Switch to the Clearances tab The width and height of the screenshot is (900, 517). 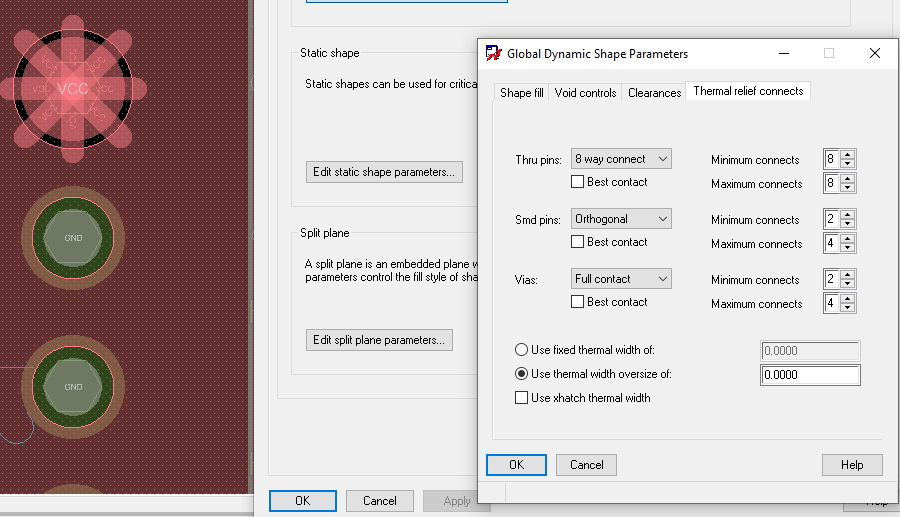tap(654, 92)
